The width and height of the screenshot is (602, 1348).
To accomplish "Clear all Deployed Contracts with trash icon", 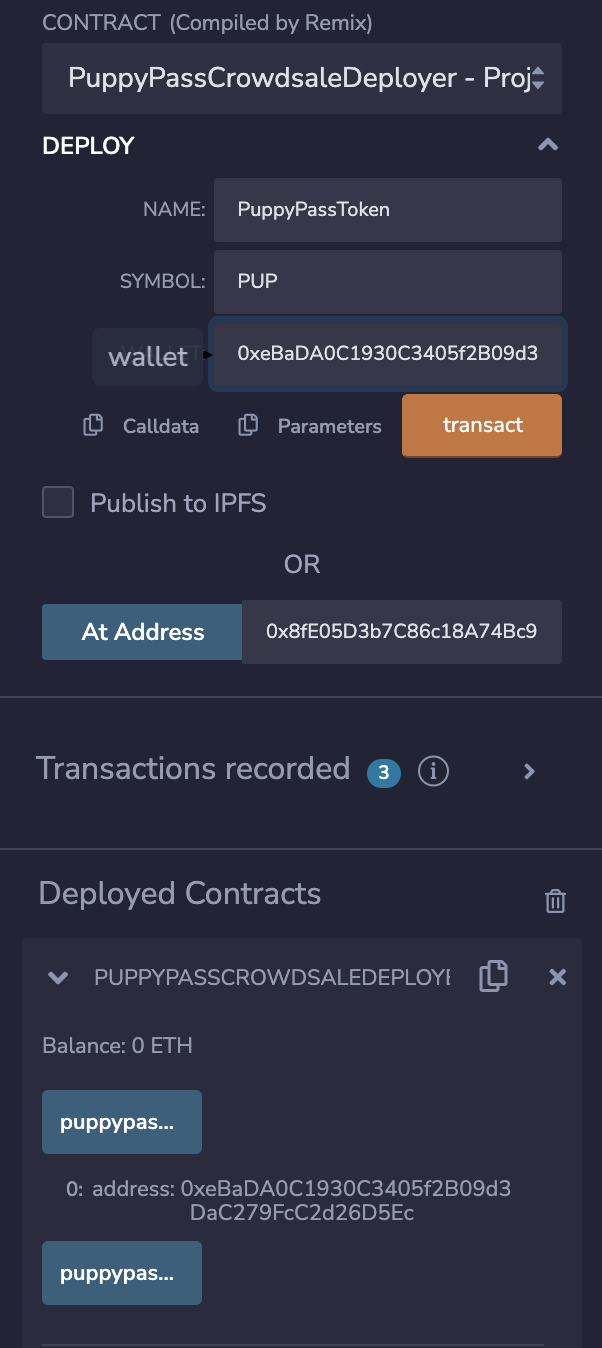I will coord(556,900).
